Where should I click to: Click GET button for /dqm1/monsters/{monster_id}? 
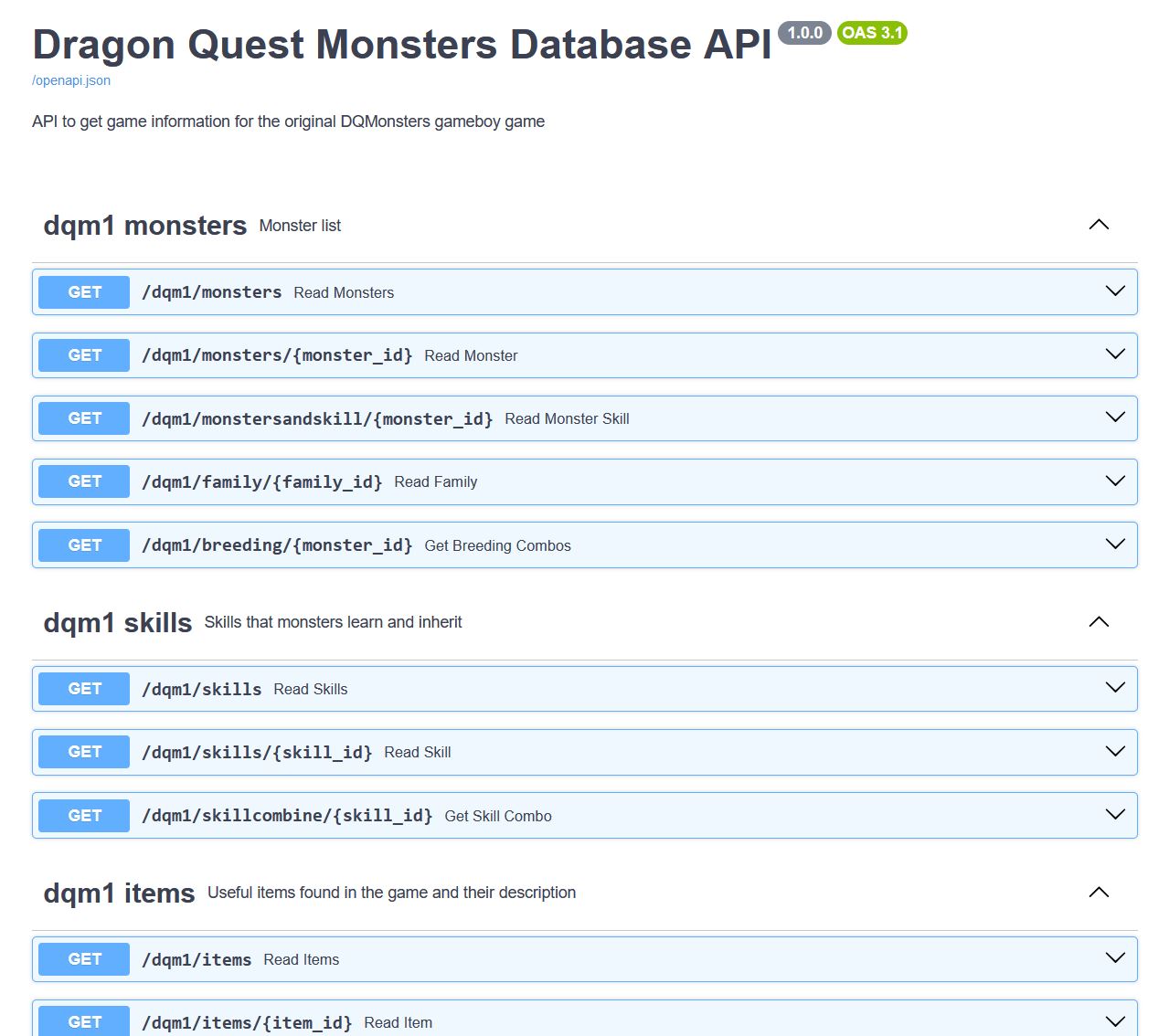[x=84, y=355]
